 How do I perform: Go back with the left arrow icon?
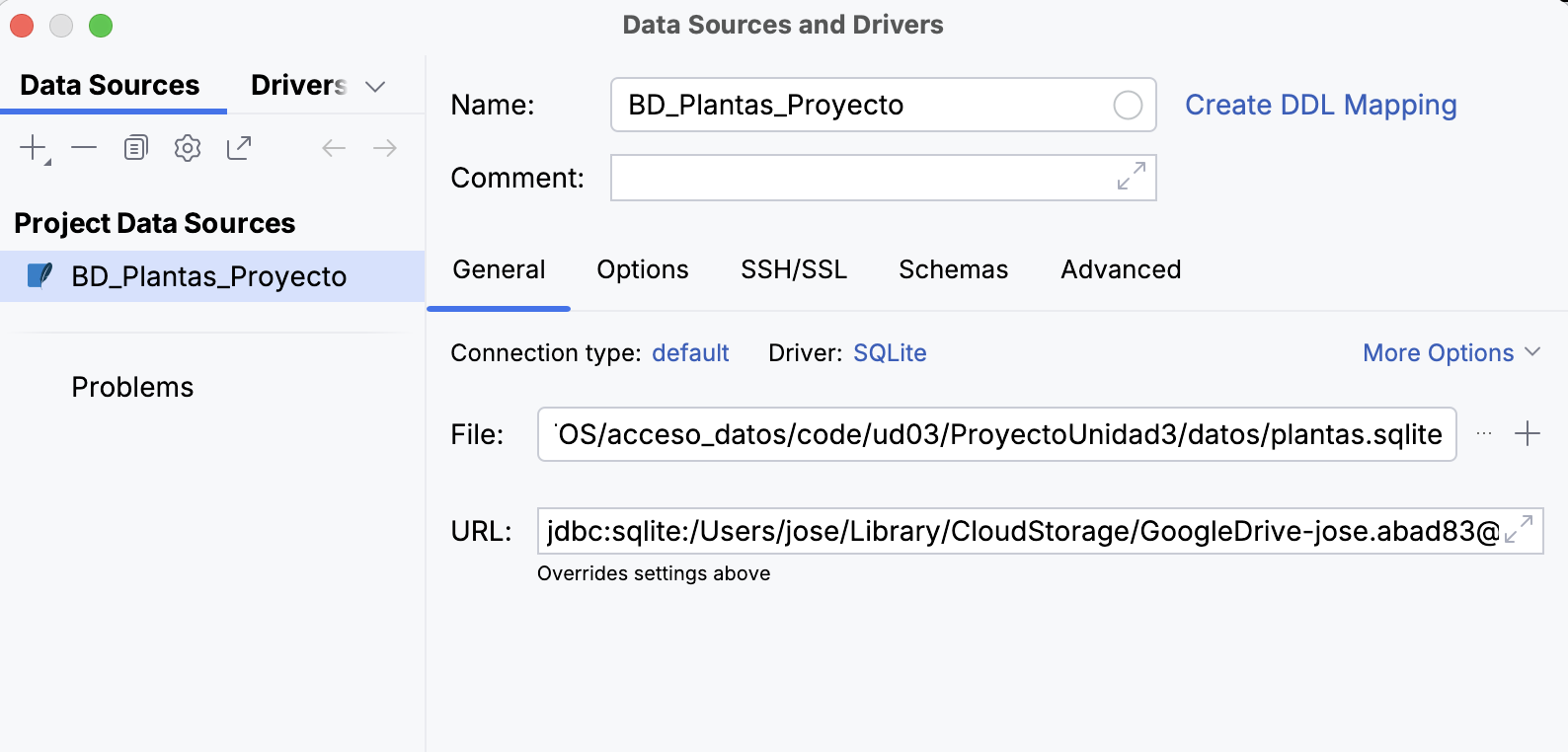click(x=334, y=148)
